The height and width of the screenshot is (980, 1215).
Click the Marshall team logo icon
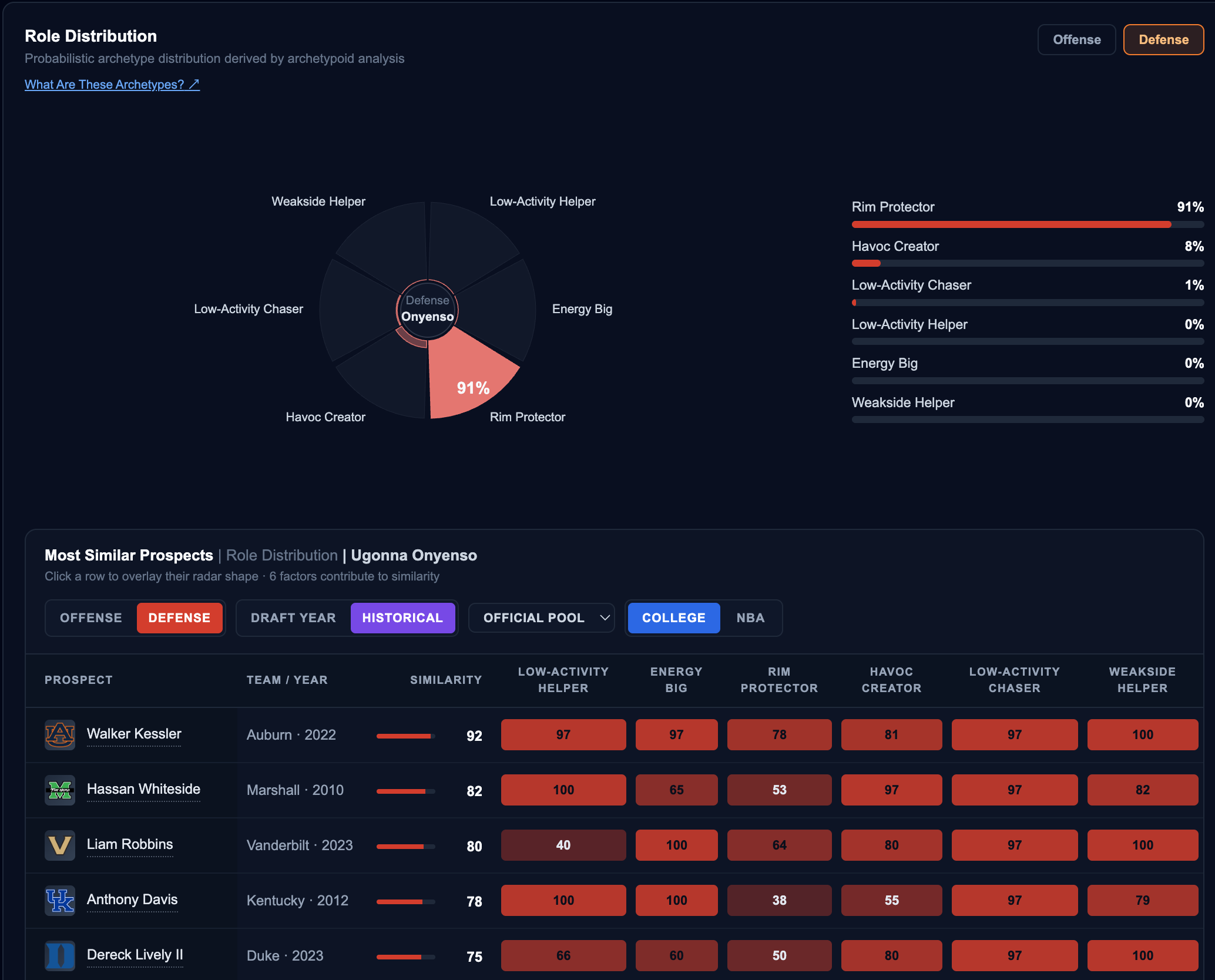click(x=60, y=790)
